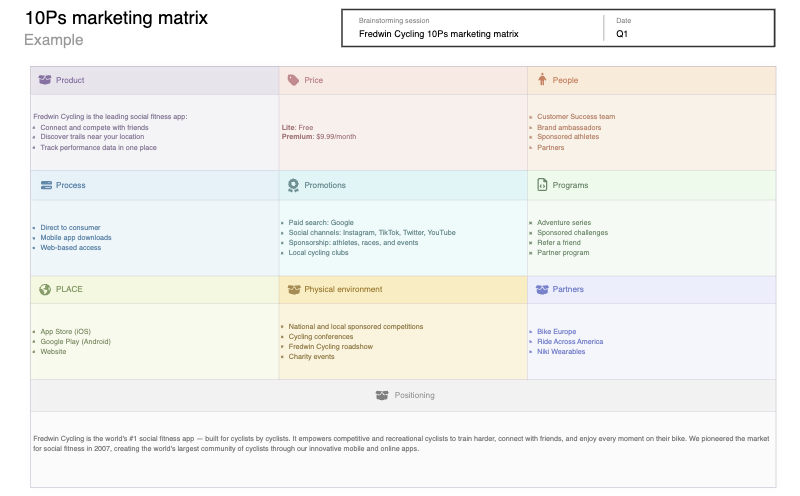The height and width of the screenshot is (496, 800).
Task: Select the Programs section heading
Action: [x=570, y=185]
